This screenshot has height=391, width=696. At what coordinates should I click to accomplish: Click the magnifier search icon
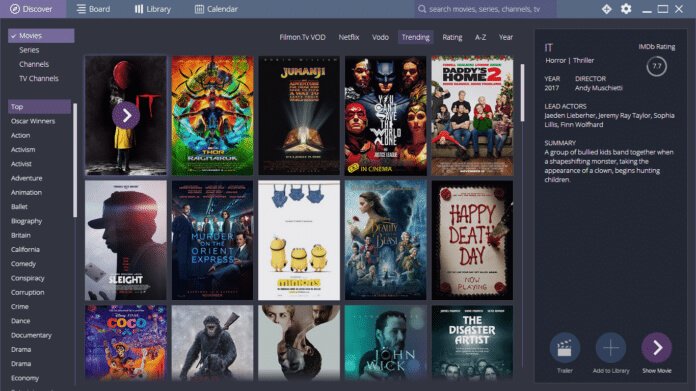tap(422, 9)
